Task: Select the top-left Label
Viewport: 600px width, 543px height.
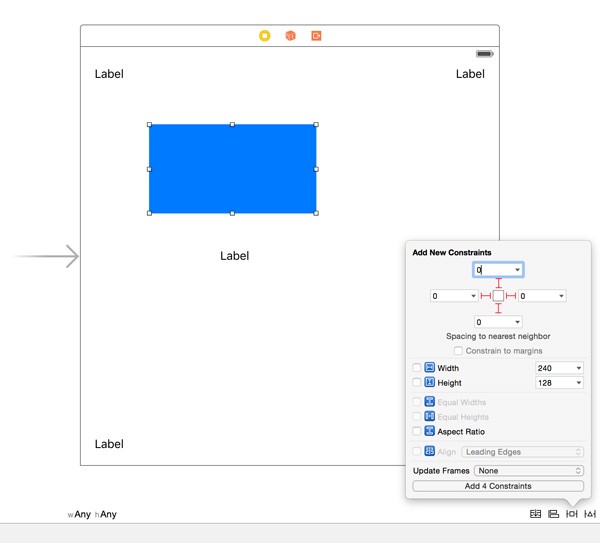Action: 109,74
